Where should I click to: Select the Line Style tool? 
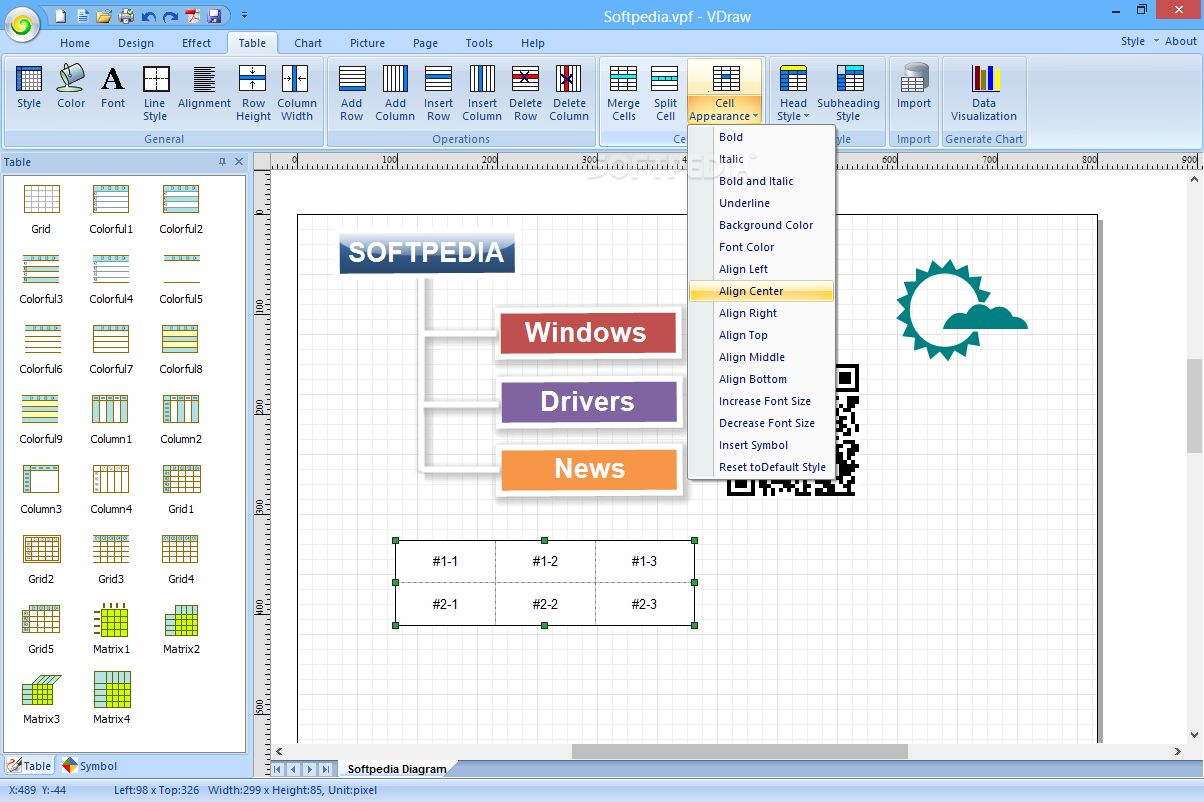155,94
